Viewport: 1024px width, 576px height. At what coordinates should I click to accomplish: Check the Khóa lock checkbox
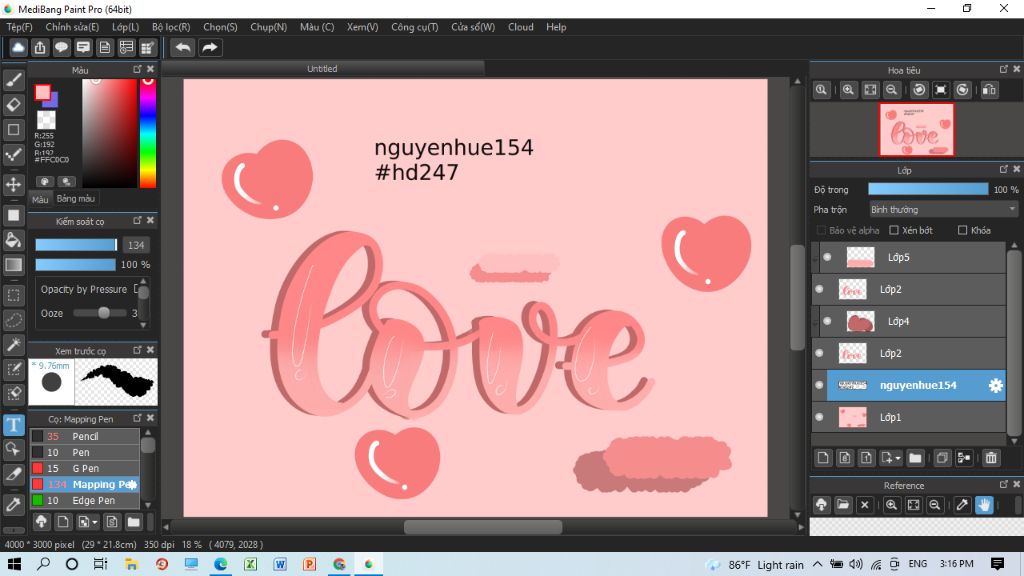(x=962, y=230)
